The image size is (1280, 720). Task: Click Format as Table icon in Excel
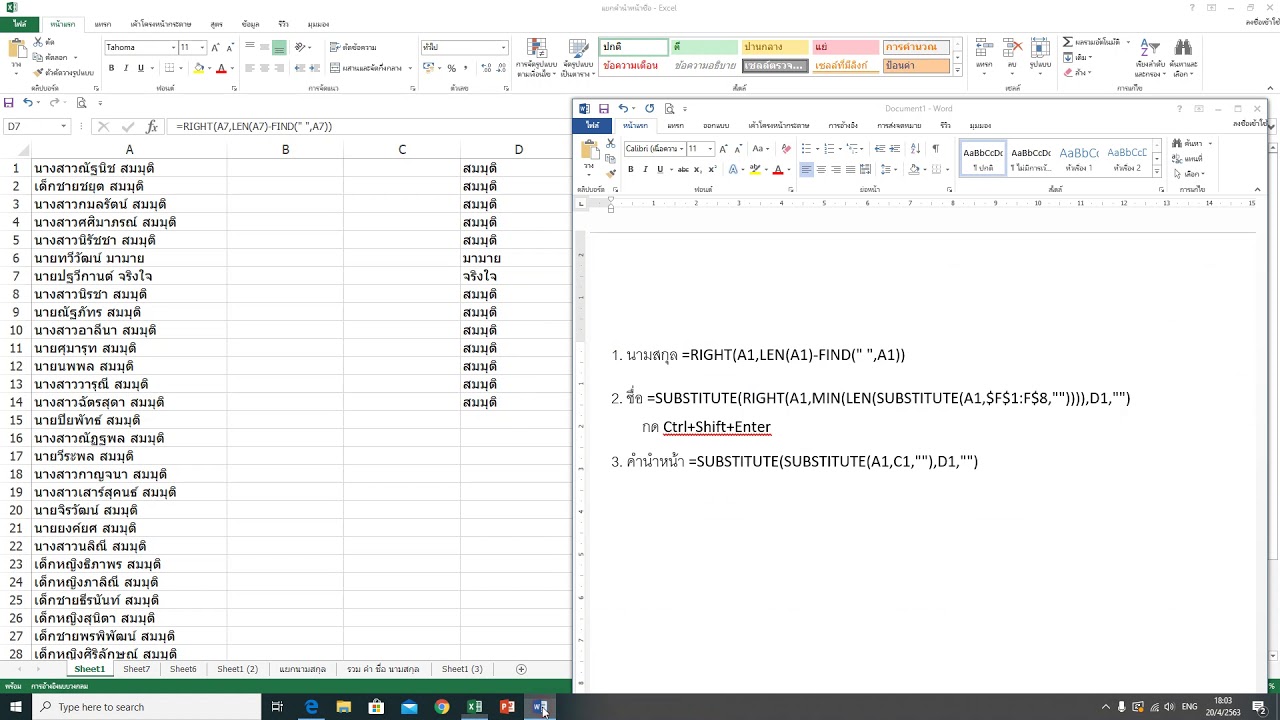578,48
